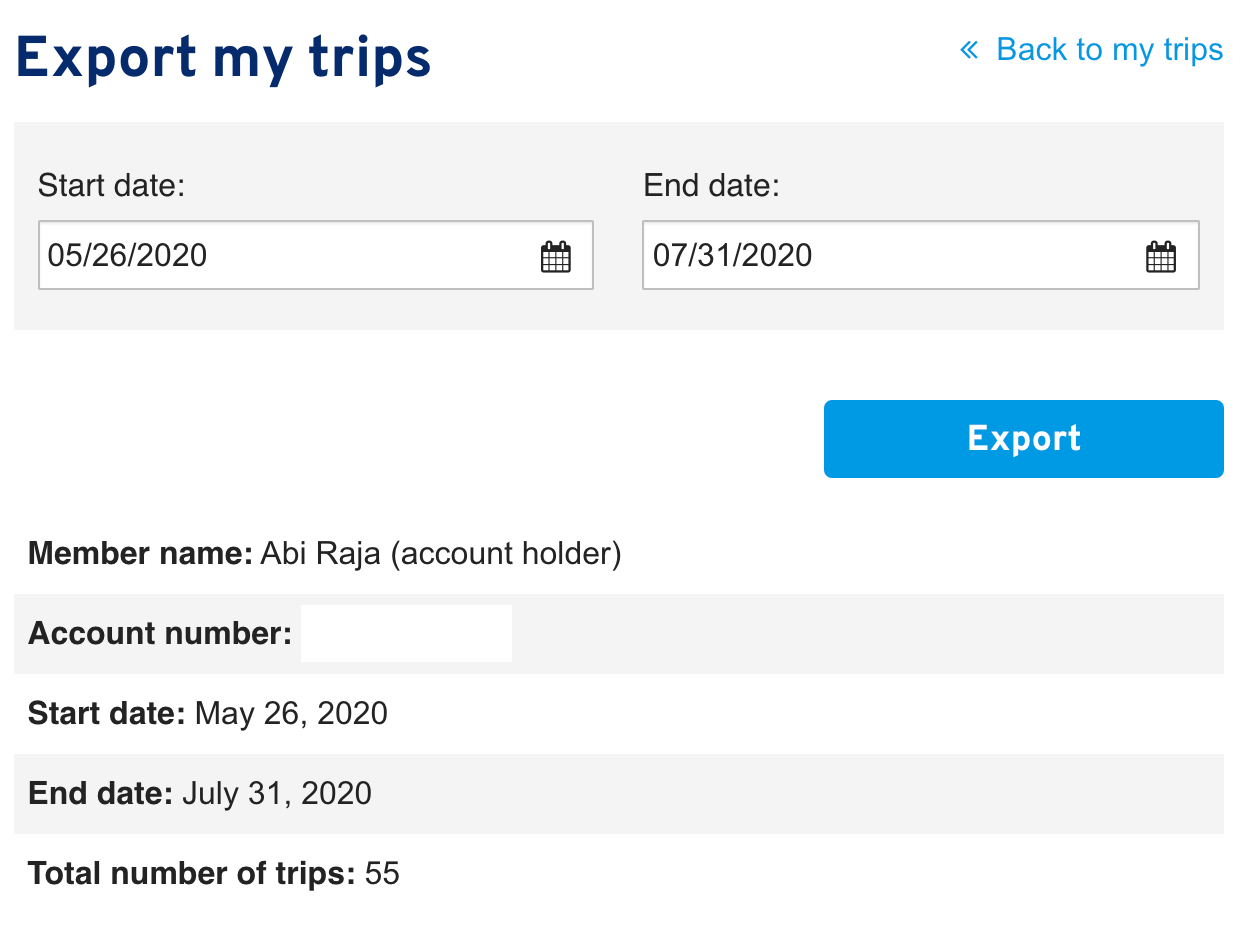Click the "End date:" label above the input

click(711, 186)
